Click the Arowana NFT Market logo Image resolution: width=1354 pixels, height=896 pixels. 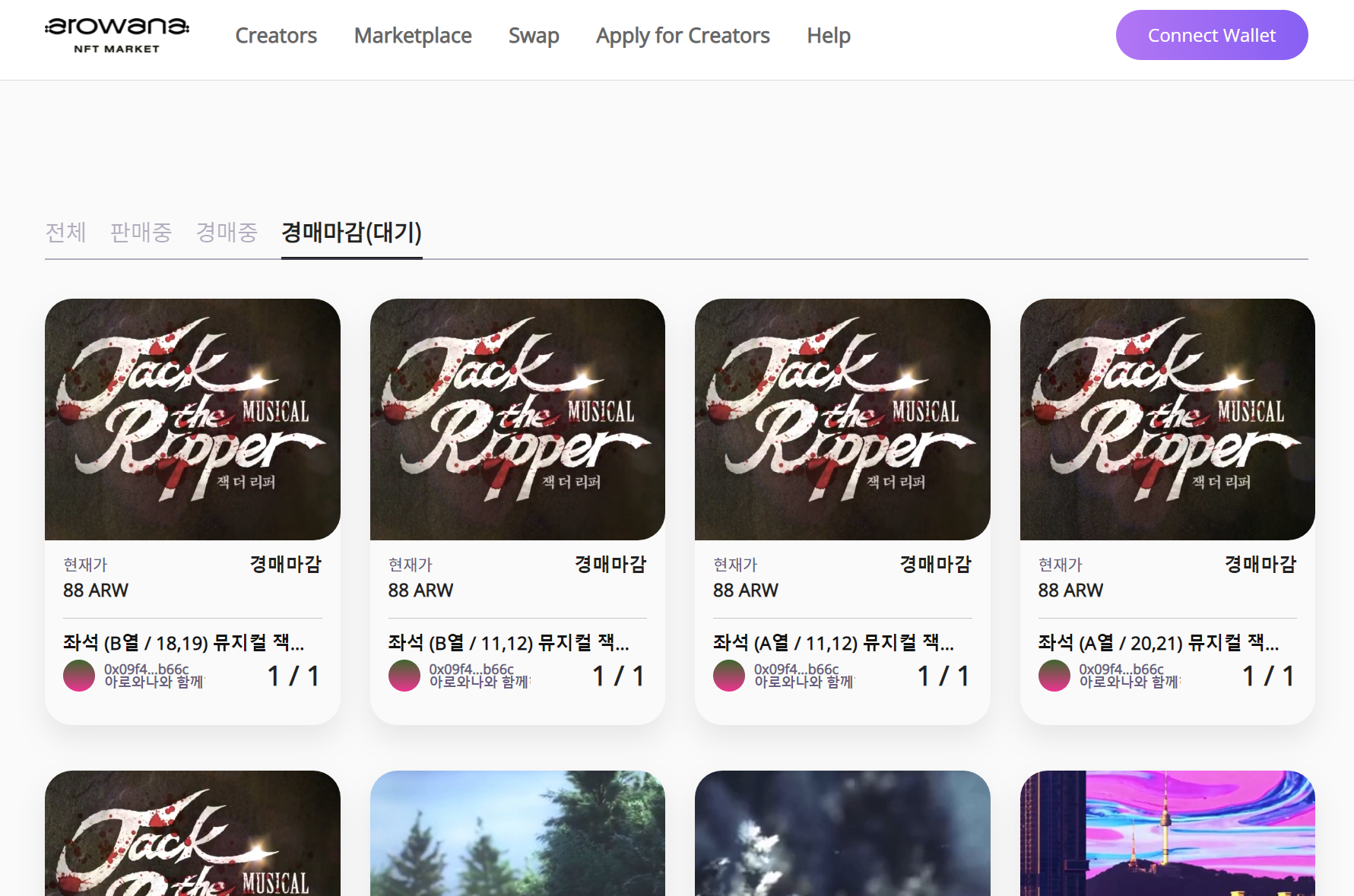pyautogui.click(x=117, y=35)
